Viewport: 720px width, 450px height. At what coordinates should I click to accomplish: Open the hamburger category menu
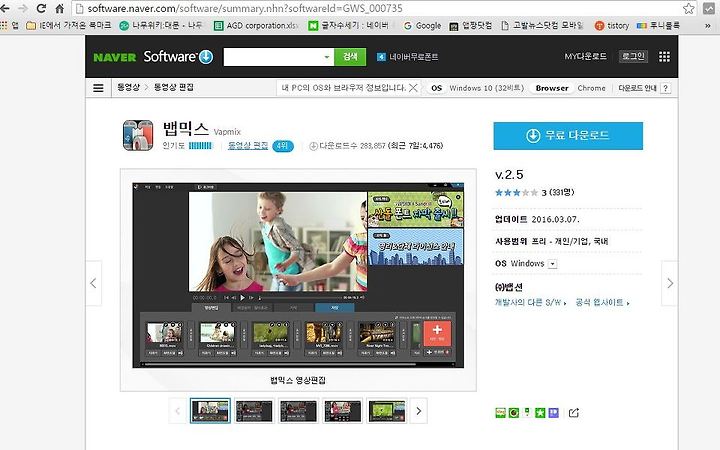click(x=98, y=88)
